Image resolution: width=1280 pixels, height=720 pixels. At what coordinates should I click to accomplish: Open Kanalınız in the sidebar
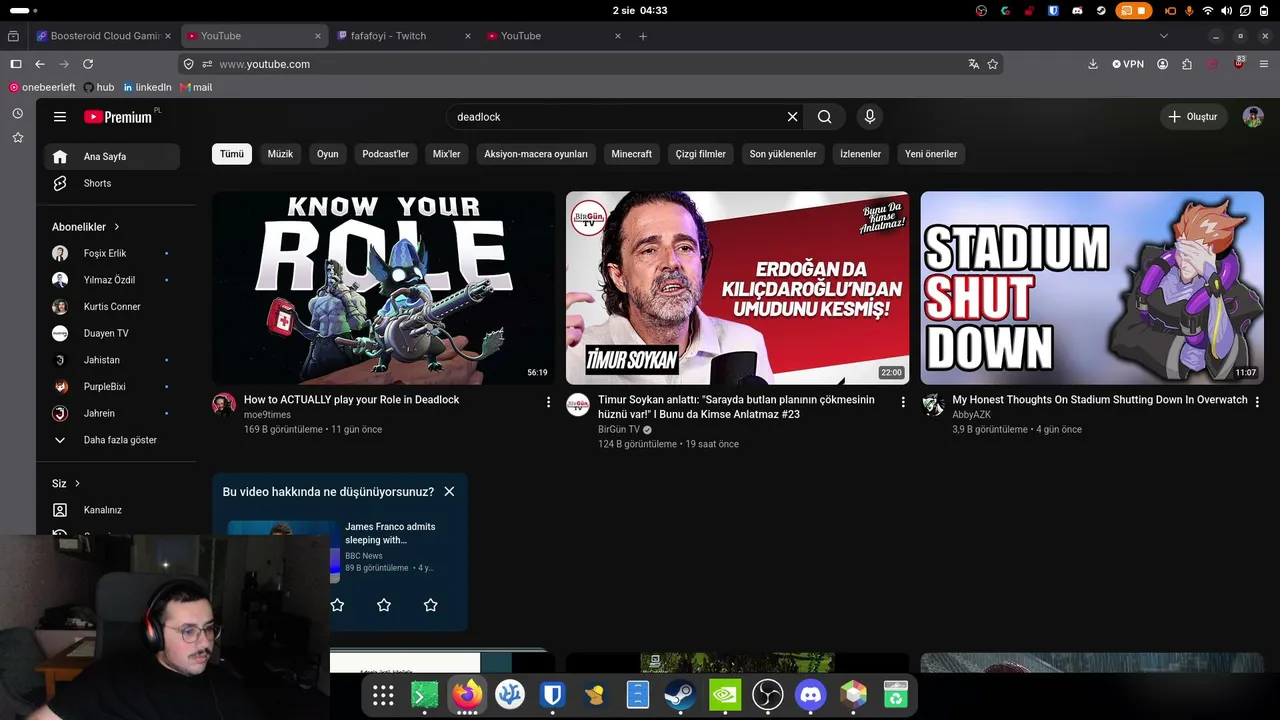(112, 510)
